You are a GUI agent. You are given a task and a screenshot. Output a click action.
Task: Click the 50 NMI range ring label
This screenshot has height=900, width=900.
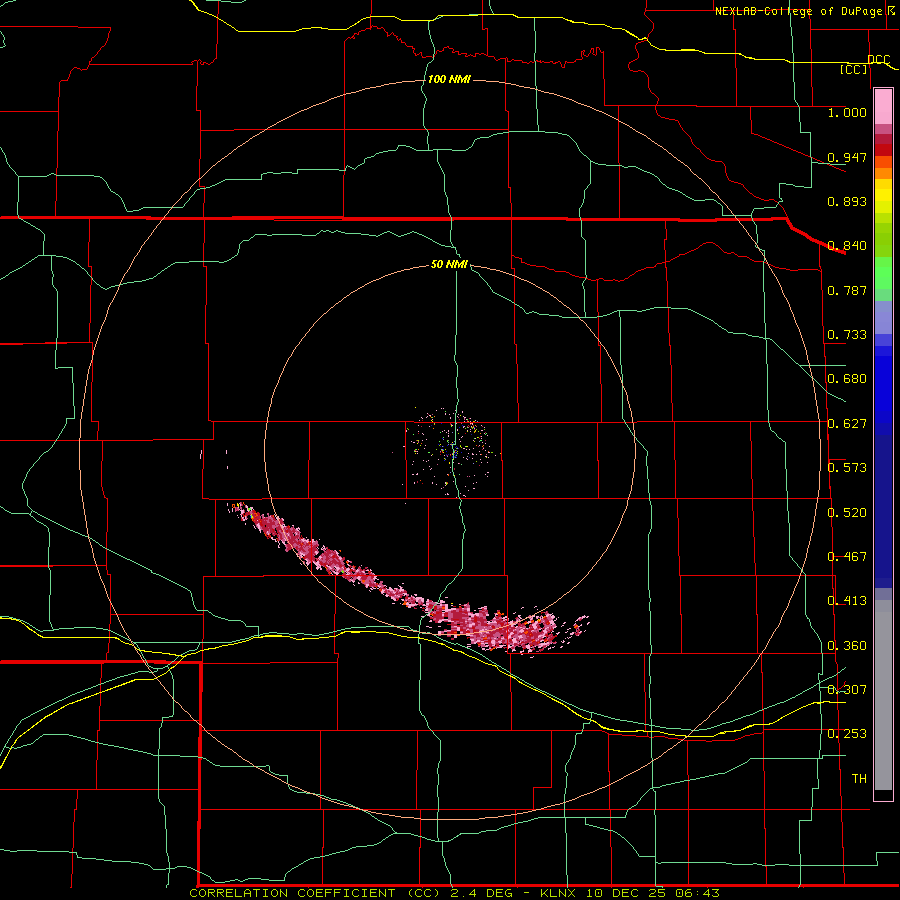click(449, 265)
